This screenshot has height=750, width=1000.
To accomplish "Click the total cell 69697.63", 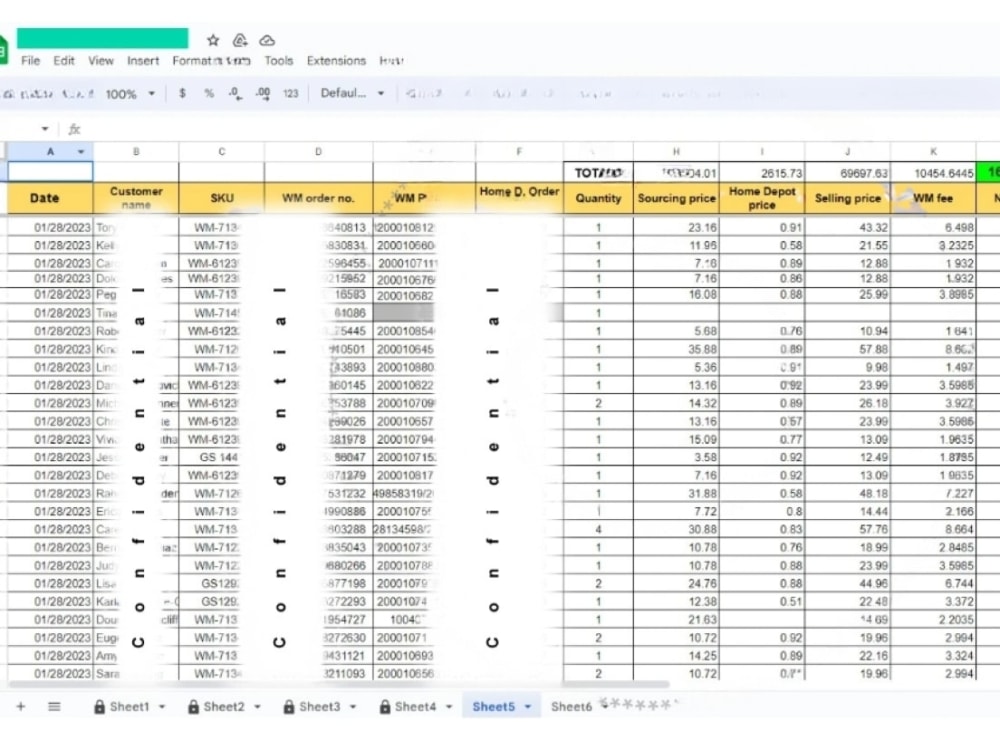I will click(848, 173).
